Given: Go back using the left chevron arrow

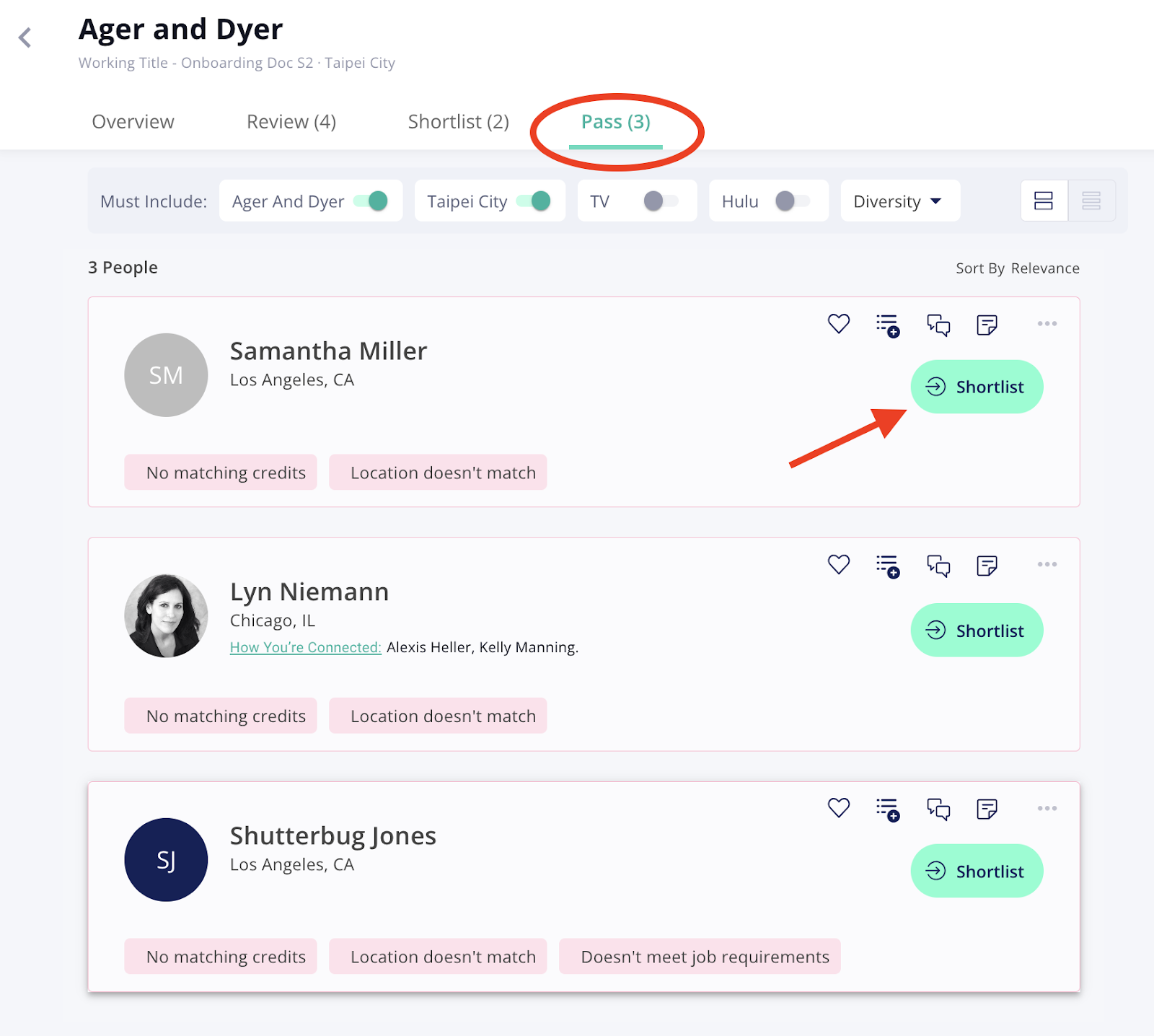Looking at the screenshot, I should click(x=25, y=38).
